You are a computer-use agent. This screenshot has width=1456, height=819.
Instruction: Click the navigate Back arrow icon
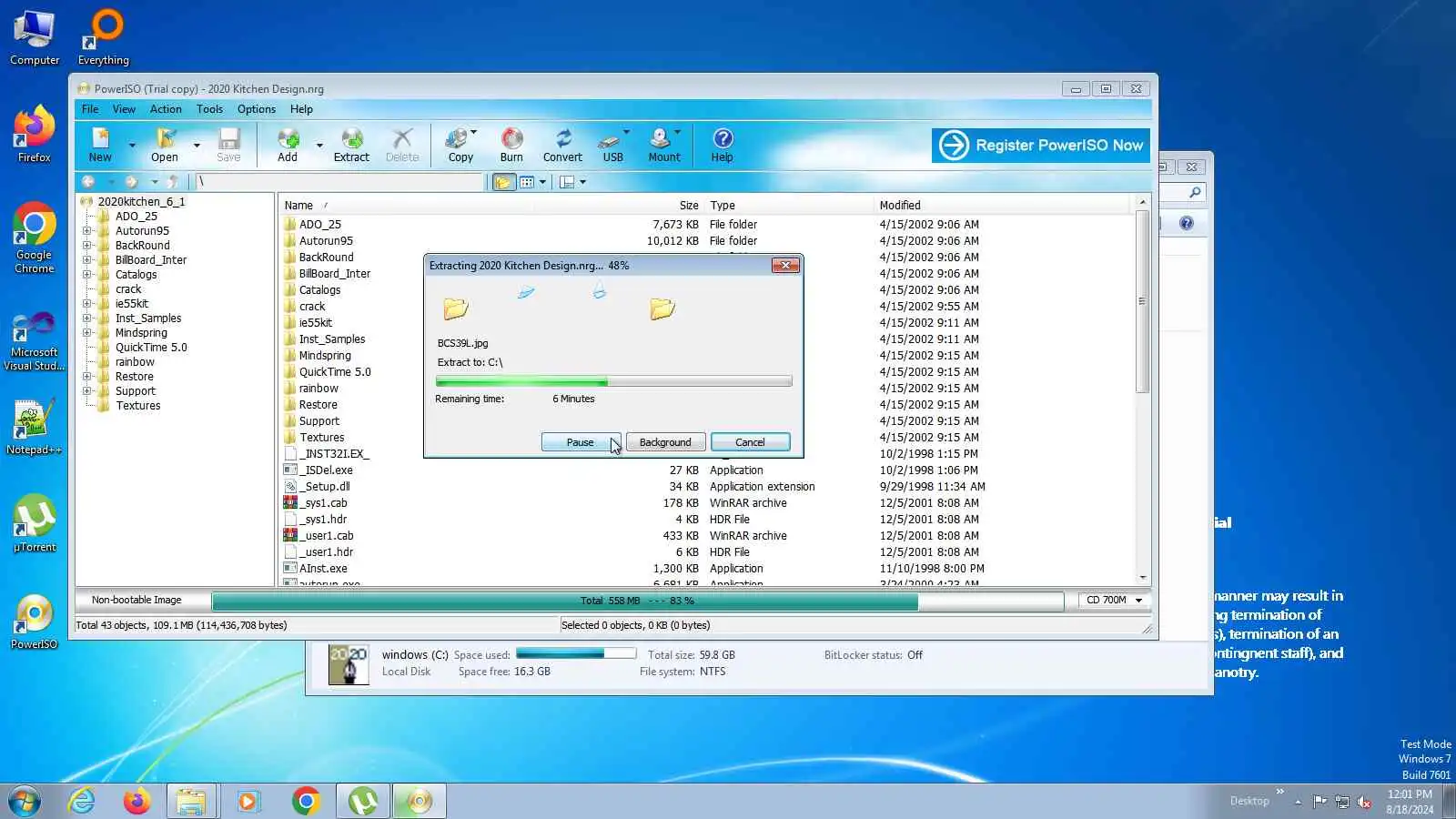[88, 182]
